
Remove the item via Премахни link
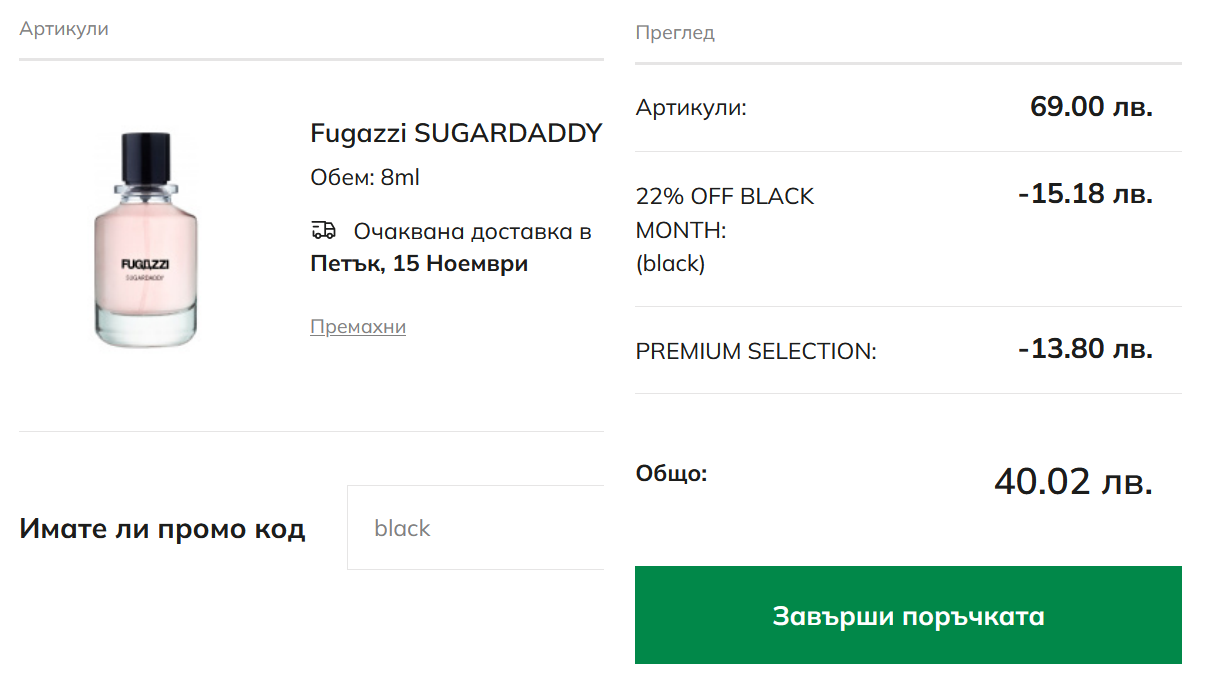(x=358, y=327)
